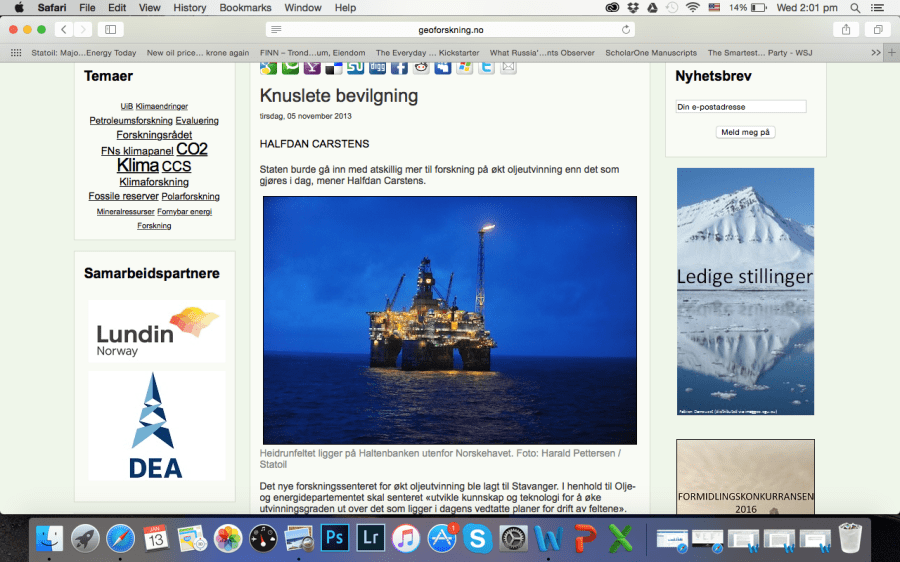This screenshot has height=562, width=900.
Task: Share article via Delicious icon
Action: coord(334,68)
